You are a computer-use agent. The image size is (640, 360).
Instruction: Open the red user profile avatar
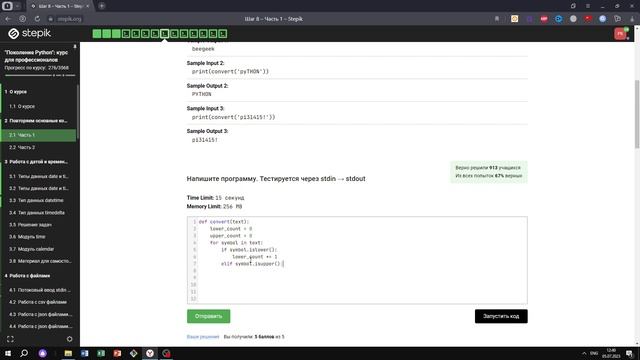[x=620, y=33]
